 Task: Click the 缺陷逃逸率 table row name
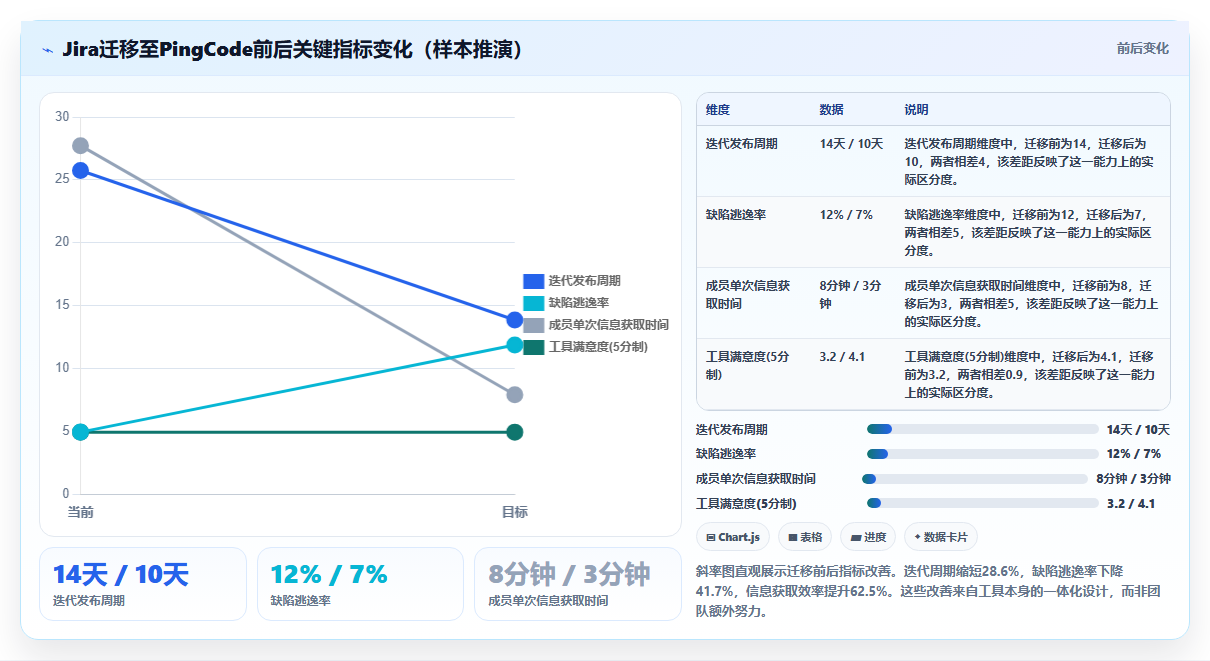736,215
